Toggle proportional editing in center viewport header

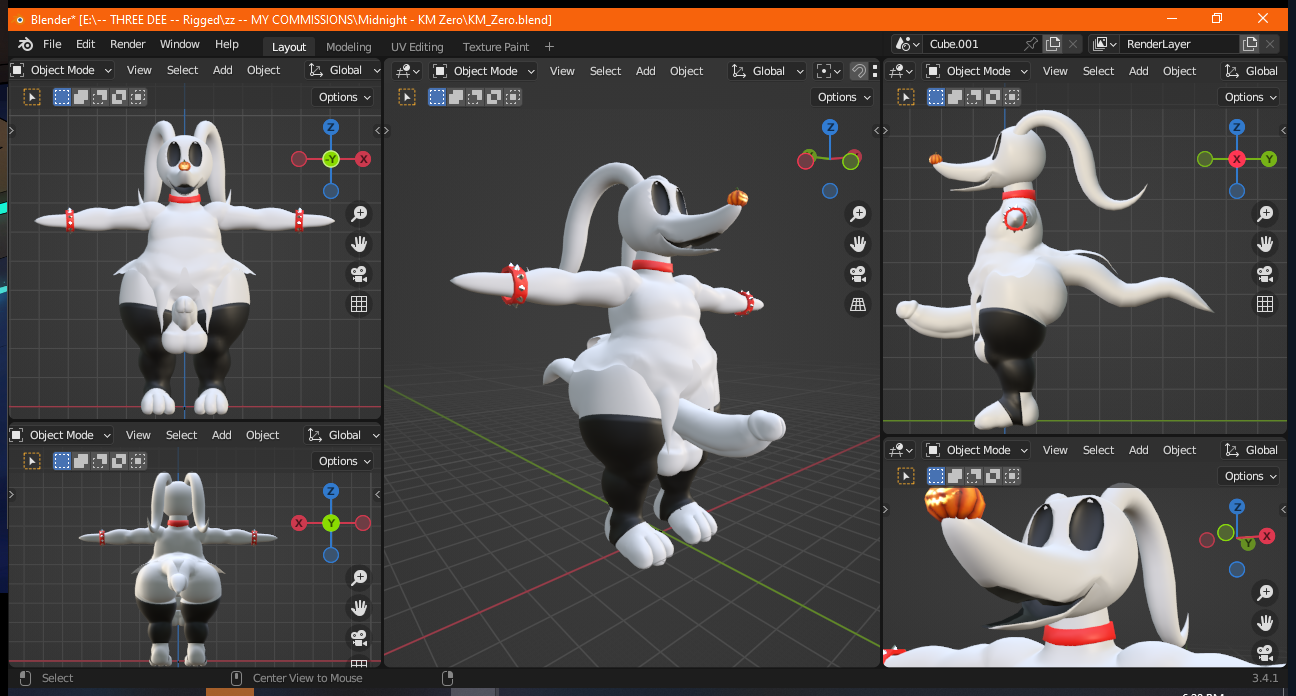click(x=858, y=71)
